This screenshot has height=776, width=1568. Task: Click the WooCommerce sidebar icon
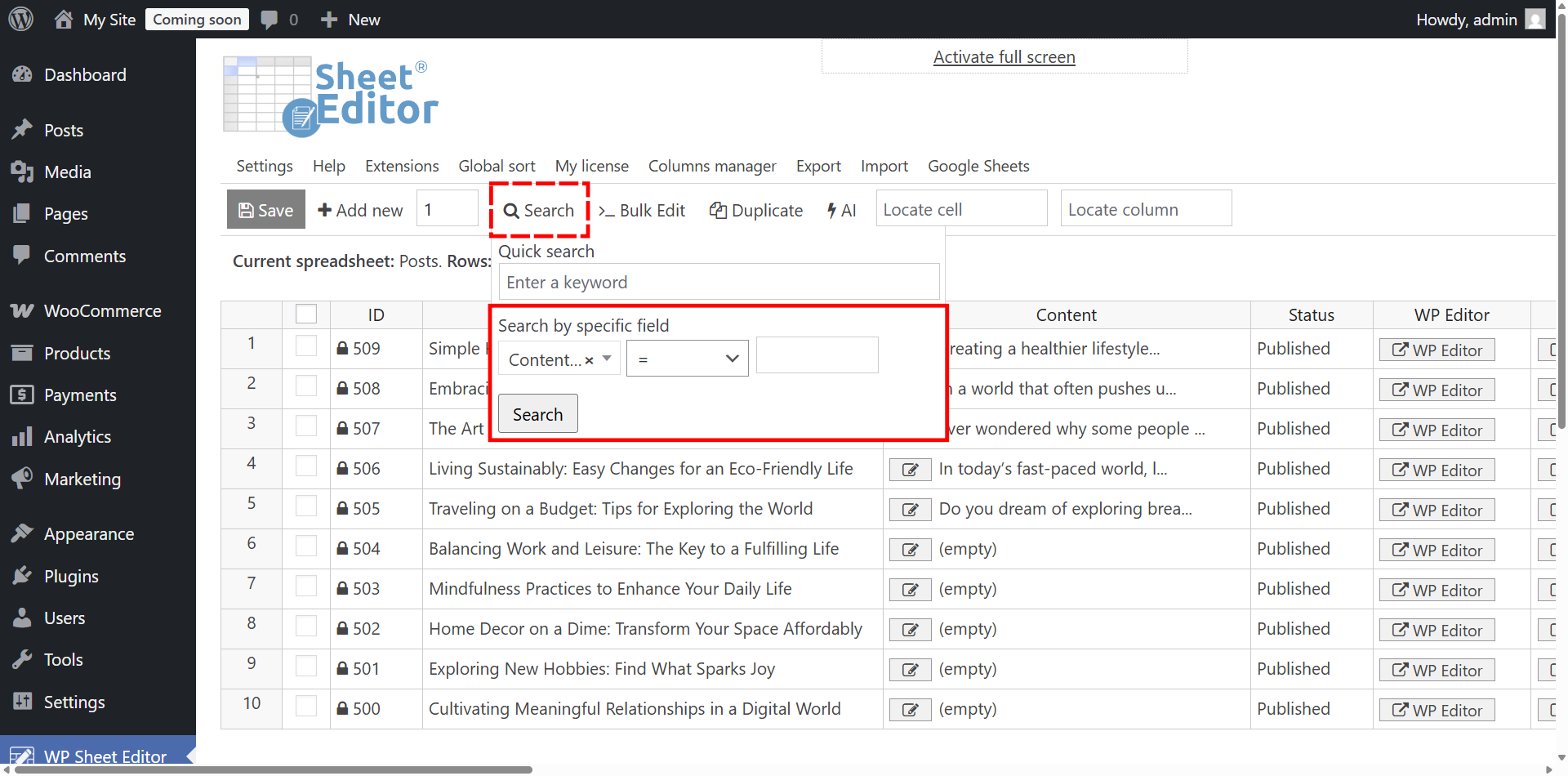22,310
